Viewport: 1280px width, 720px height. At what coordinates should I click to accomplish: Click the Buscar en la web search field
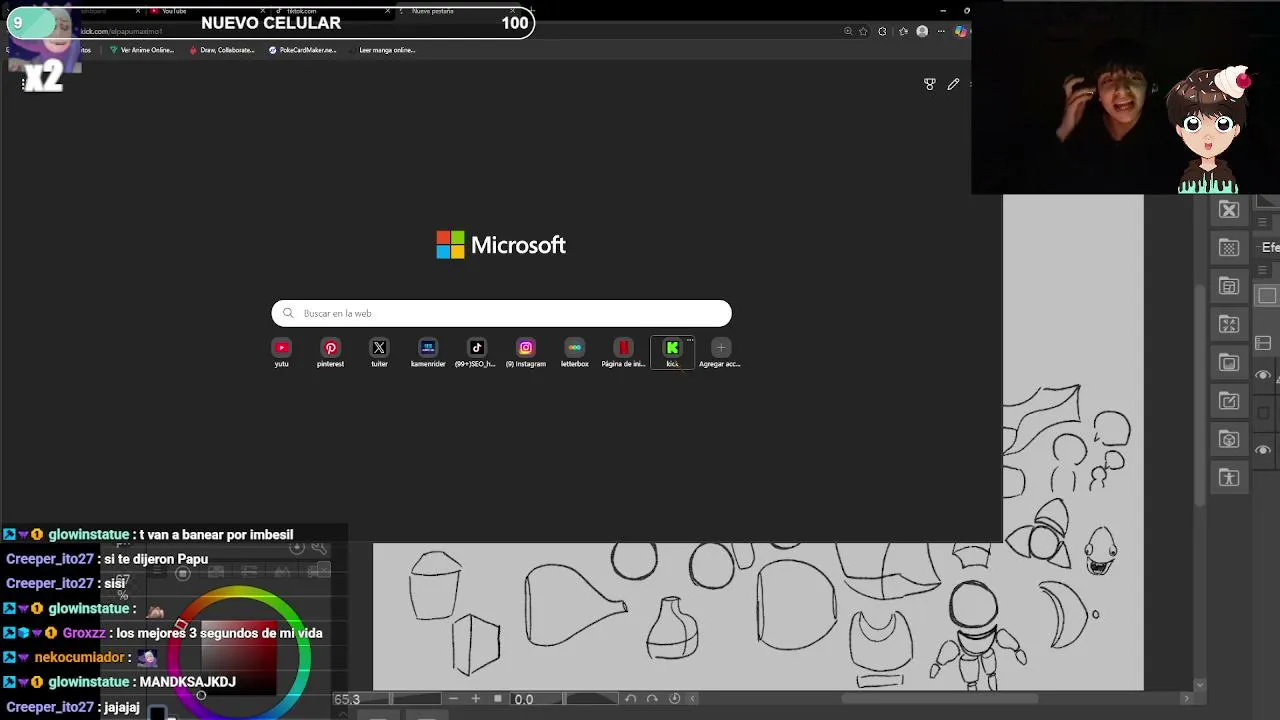501,313
